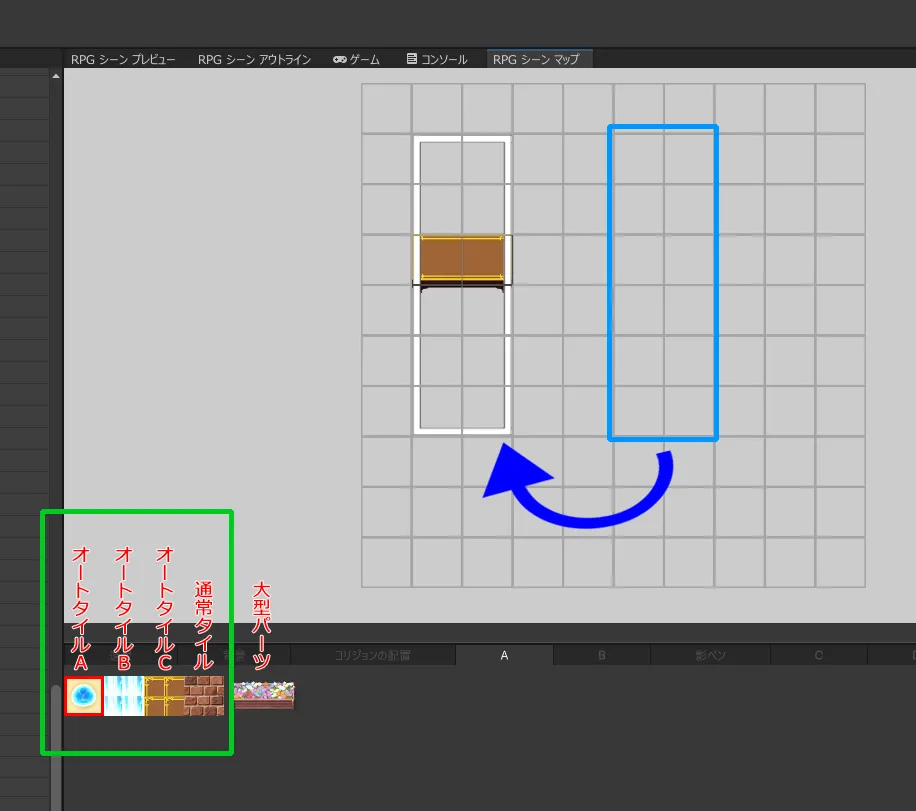Open the RPG シーン プレビュー tab
Screen dimensions: 916x811
coord(123,60)
